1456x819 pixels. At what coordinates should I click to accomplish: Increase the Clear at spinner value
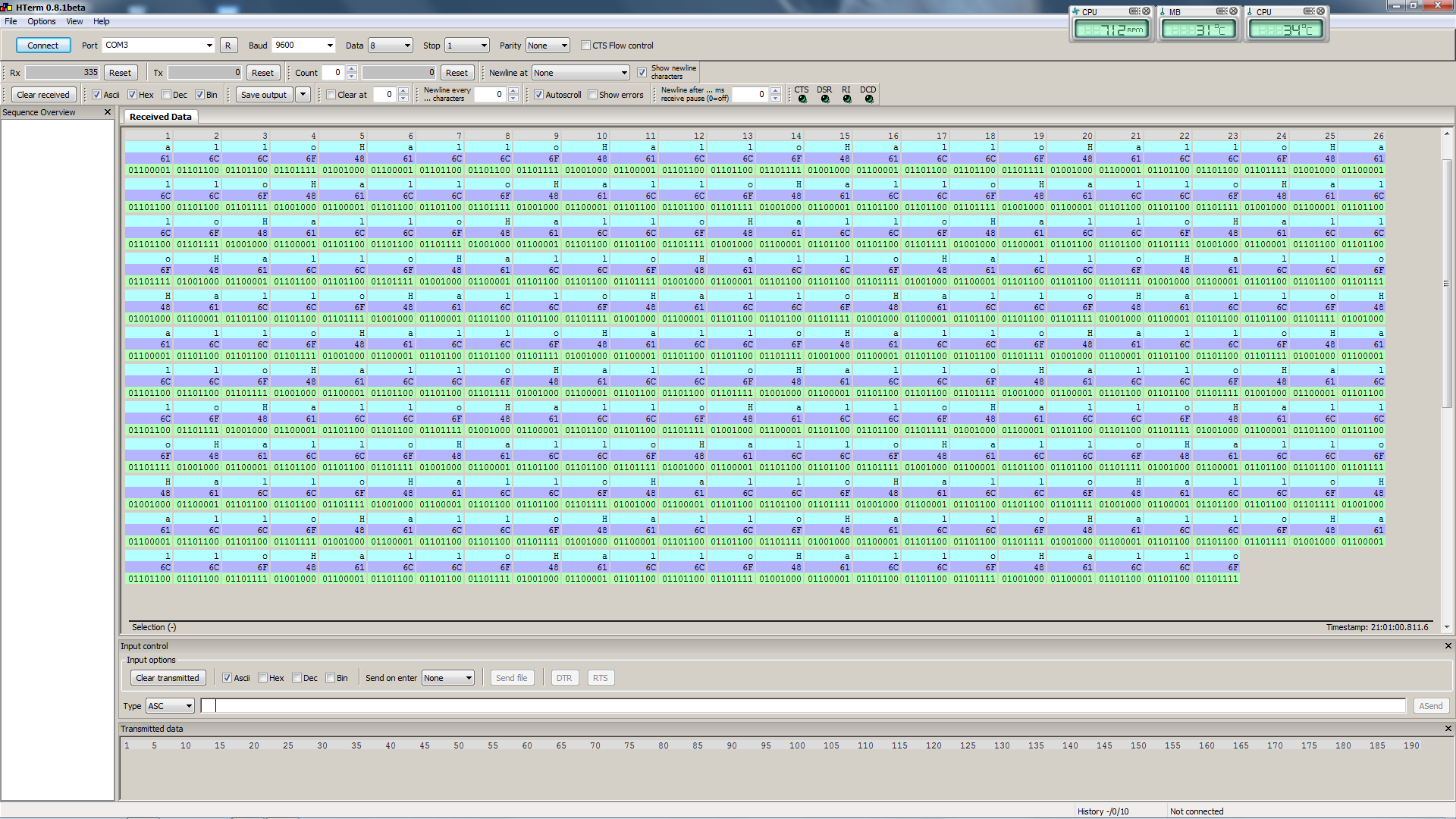[x=403, y=91]
